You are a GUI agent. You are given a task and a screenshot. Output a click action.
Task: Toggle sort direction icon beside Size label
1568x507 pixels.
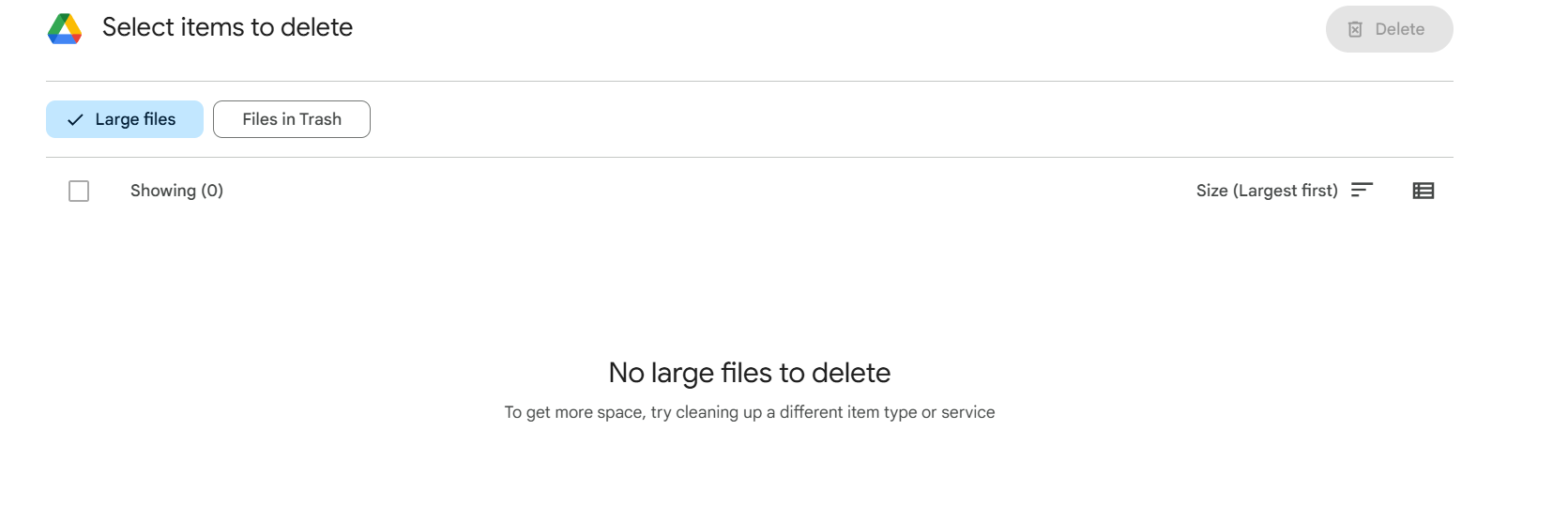click(x=1362, y=191)
